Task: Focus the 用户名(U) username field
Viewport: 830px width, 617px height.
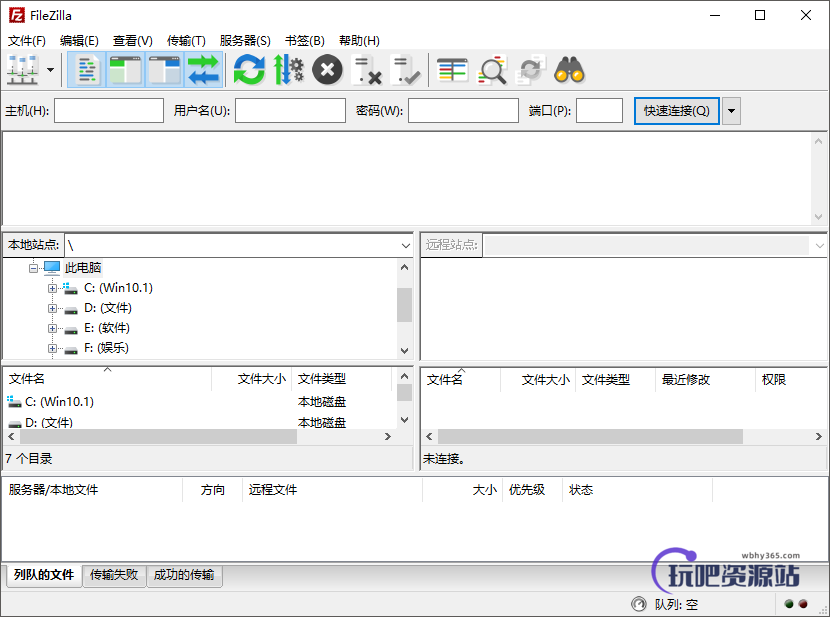Action: click(x=291, y=111)
